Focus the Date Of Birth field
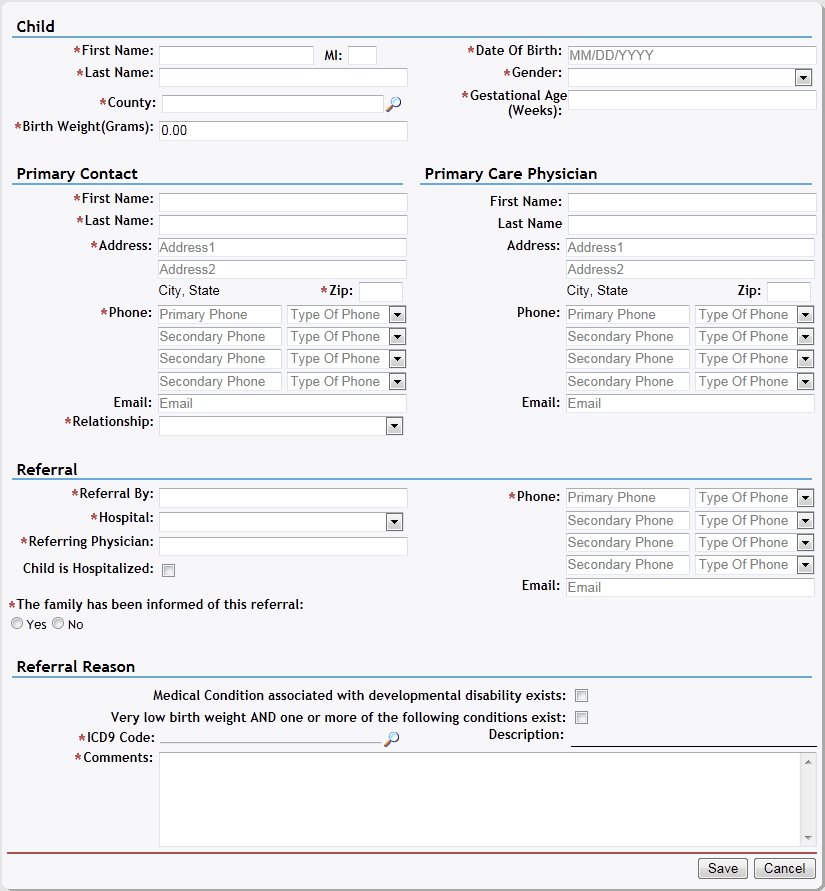Screen dimensions: 825x891 691,55
